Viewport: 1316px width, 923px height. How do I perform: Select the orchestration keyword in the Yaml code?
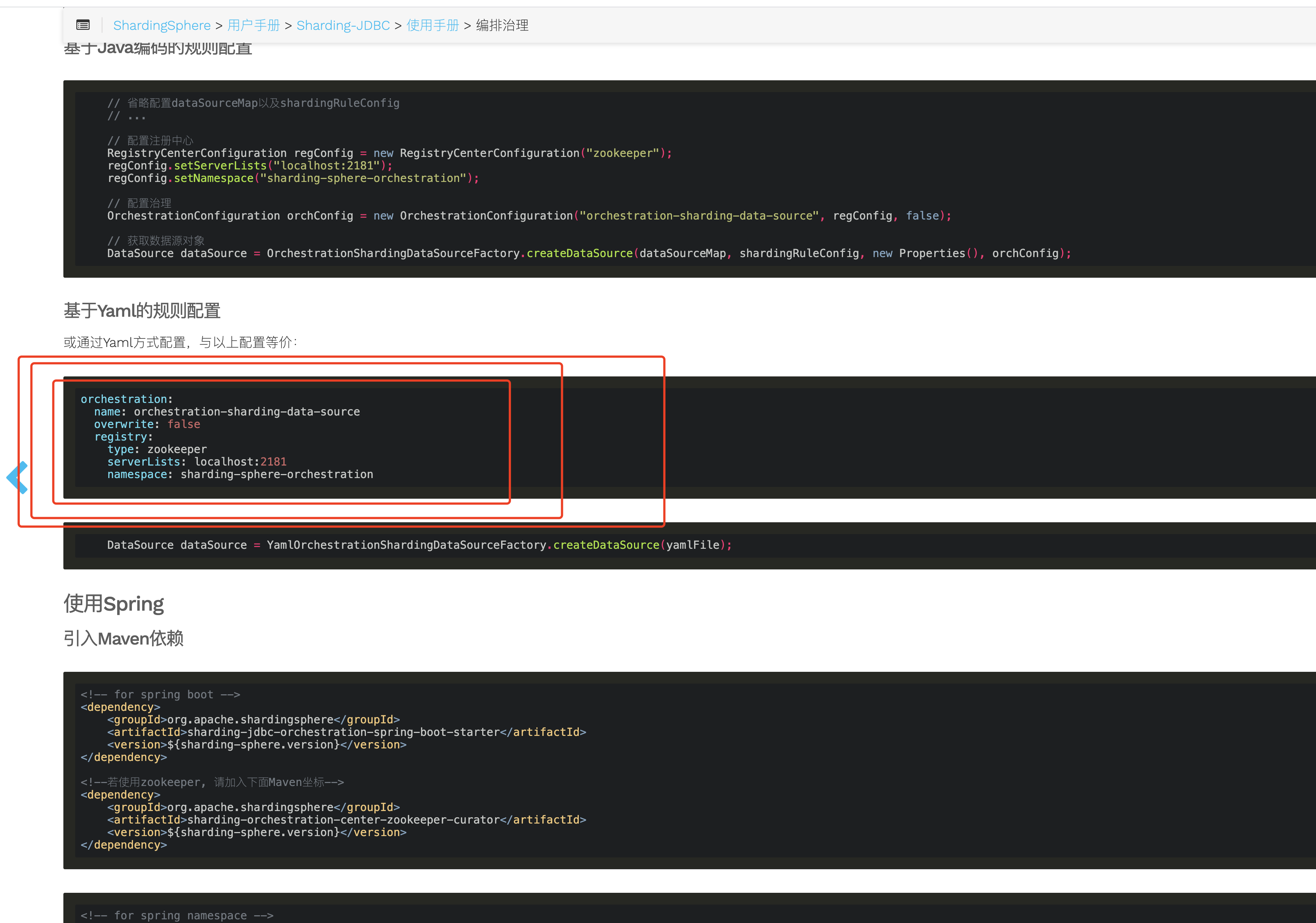[125, 399]
